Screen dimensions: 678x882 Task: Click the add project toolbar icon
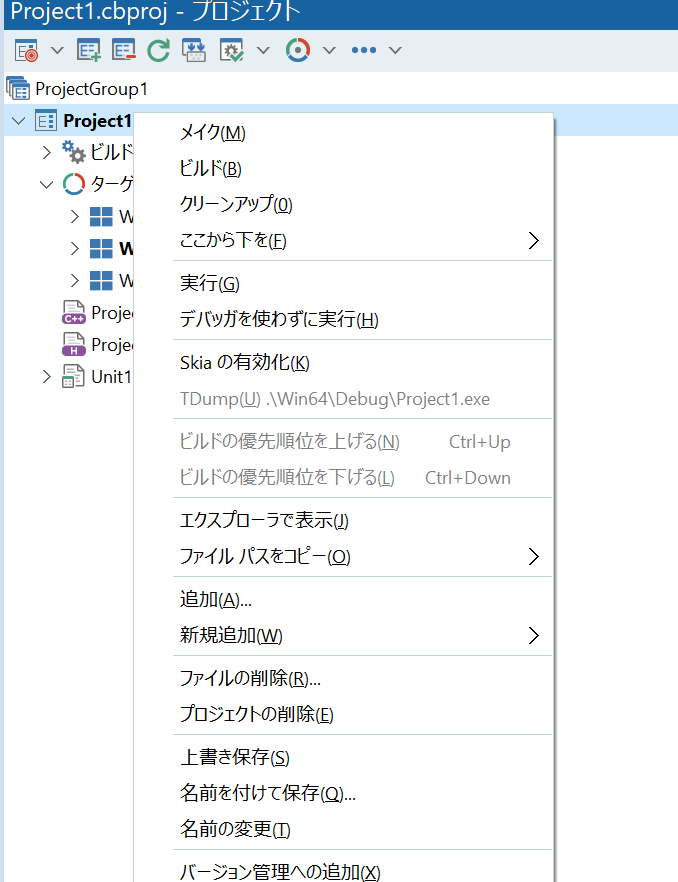[90, 50]
